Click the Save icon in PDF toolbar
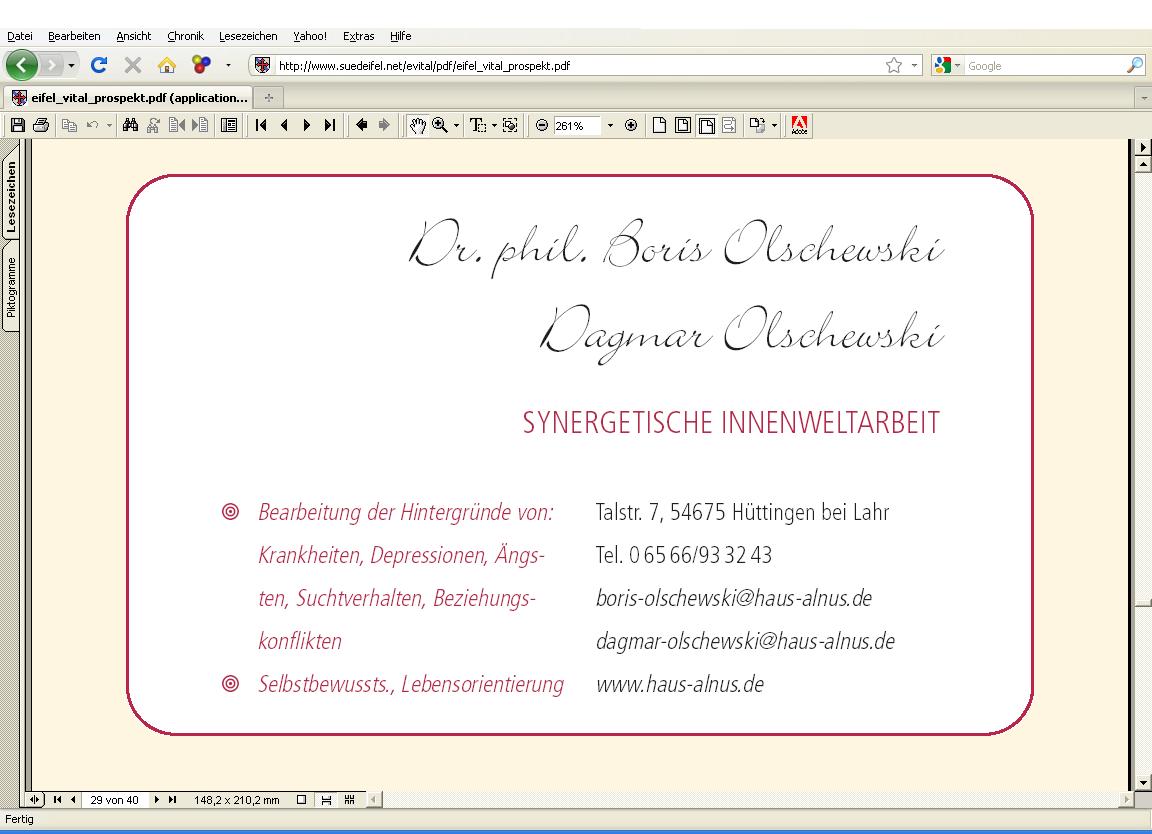 click(17, 126)
